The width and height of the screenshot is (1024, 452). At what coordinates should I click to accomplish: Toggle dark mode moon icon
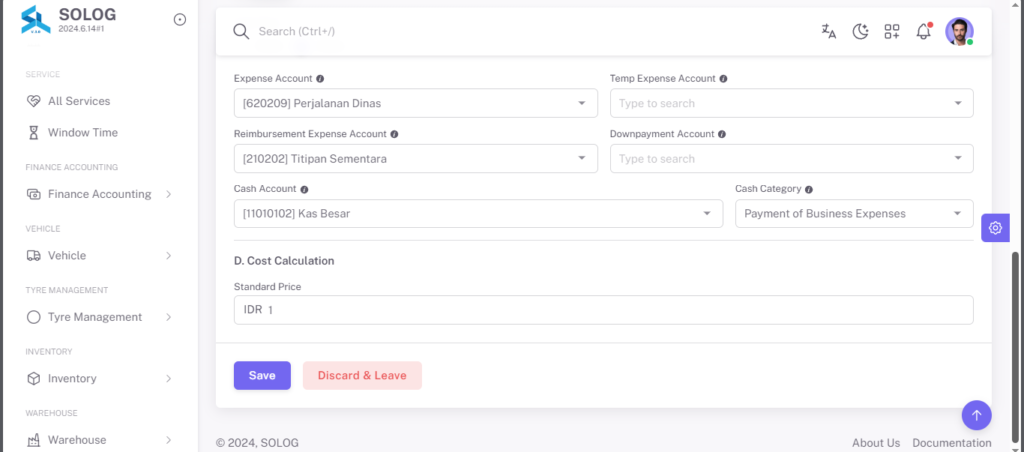tap(860, 31)
